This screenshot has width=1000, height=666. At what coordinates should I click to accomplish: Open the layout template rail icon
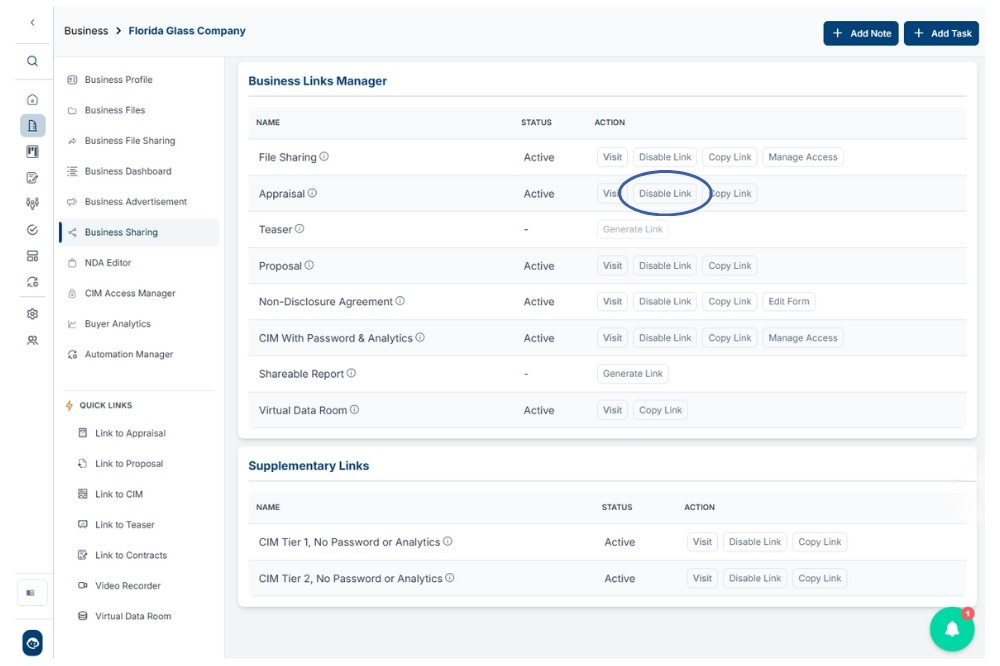[33, 256]
